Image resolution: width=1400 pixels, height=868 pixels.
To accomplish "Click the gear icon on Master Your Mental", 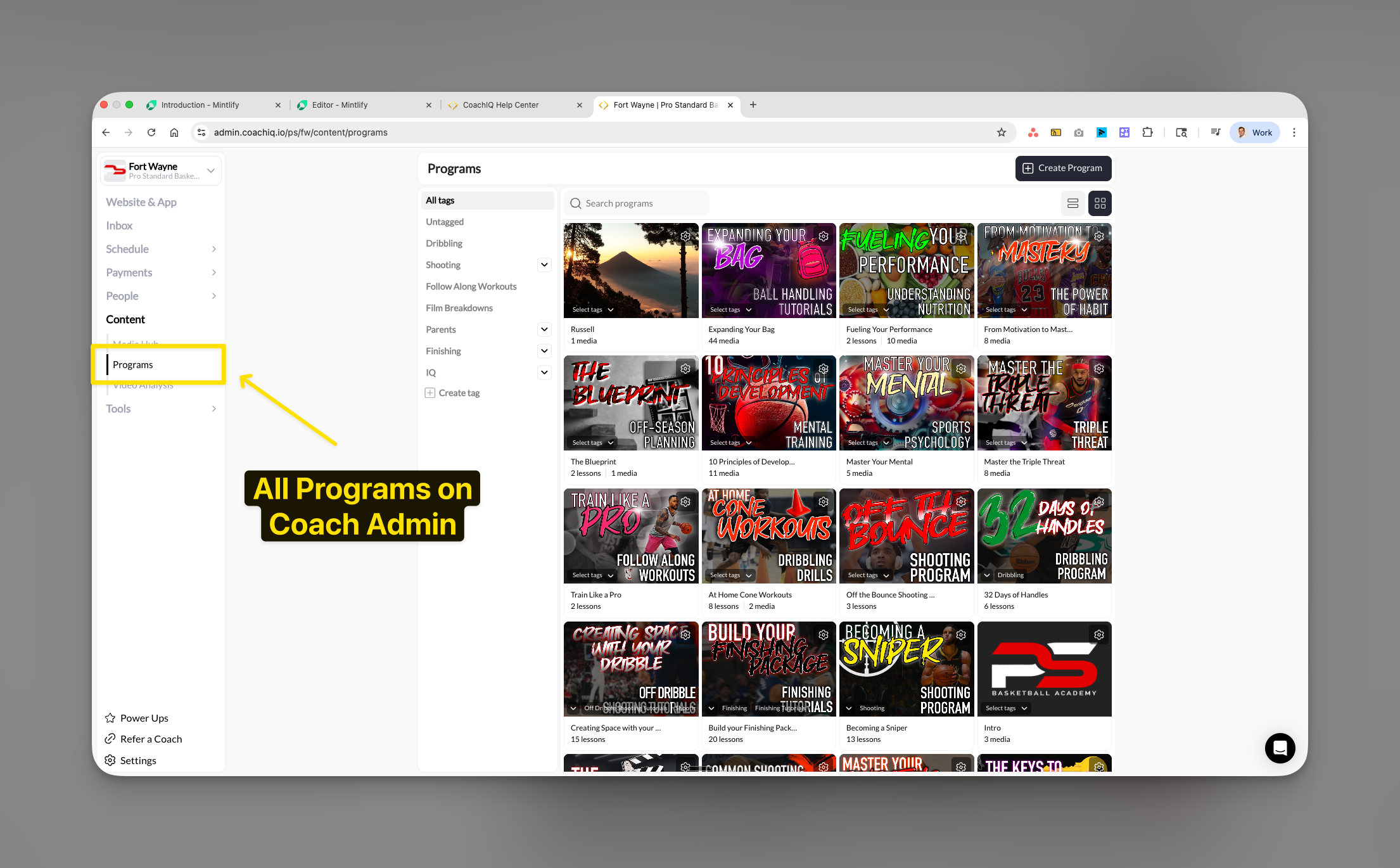I will tap(961, 368).
